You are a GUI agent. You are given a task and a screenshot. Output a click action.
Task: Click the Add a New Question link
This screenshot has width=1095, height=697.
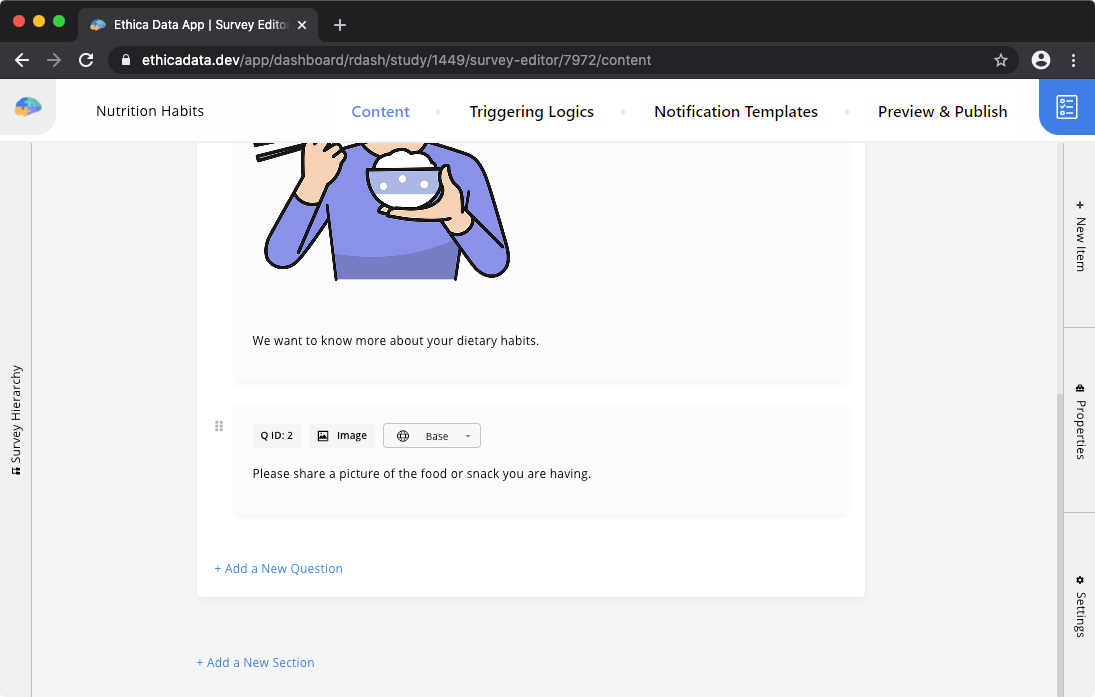278,569
